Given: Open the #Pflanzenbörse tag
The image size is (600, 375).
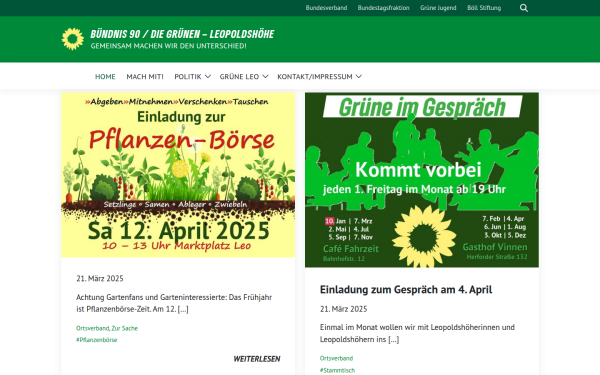Looking at the screenshot, I should point(96,340).
